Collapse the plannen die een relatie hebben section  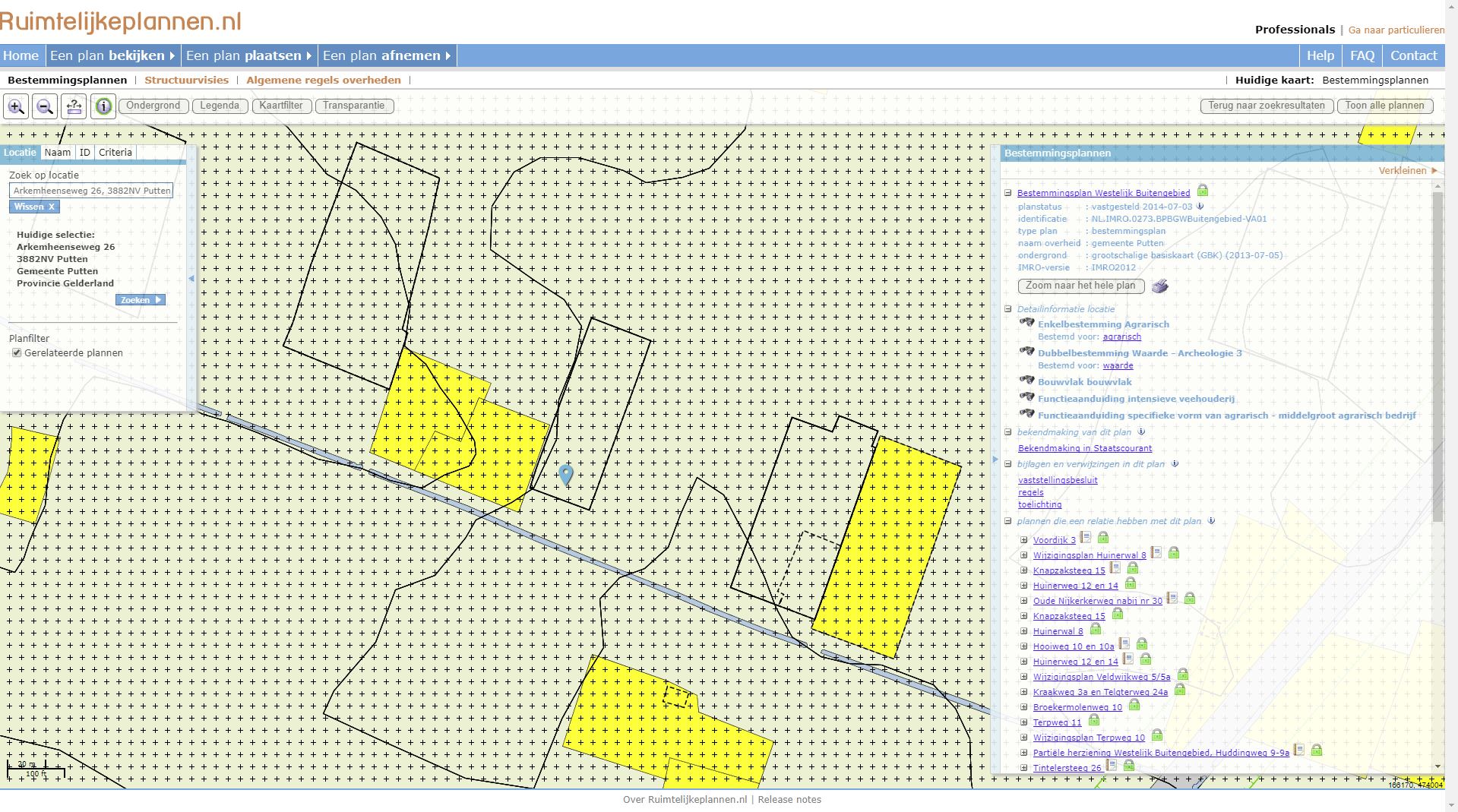[x=1008, y=522]
